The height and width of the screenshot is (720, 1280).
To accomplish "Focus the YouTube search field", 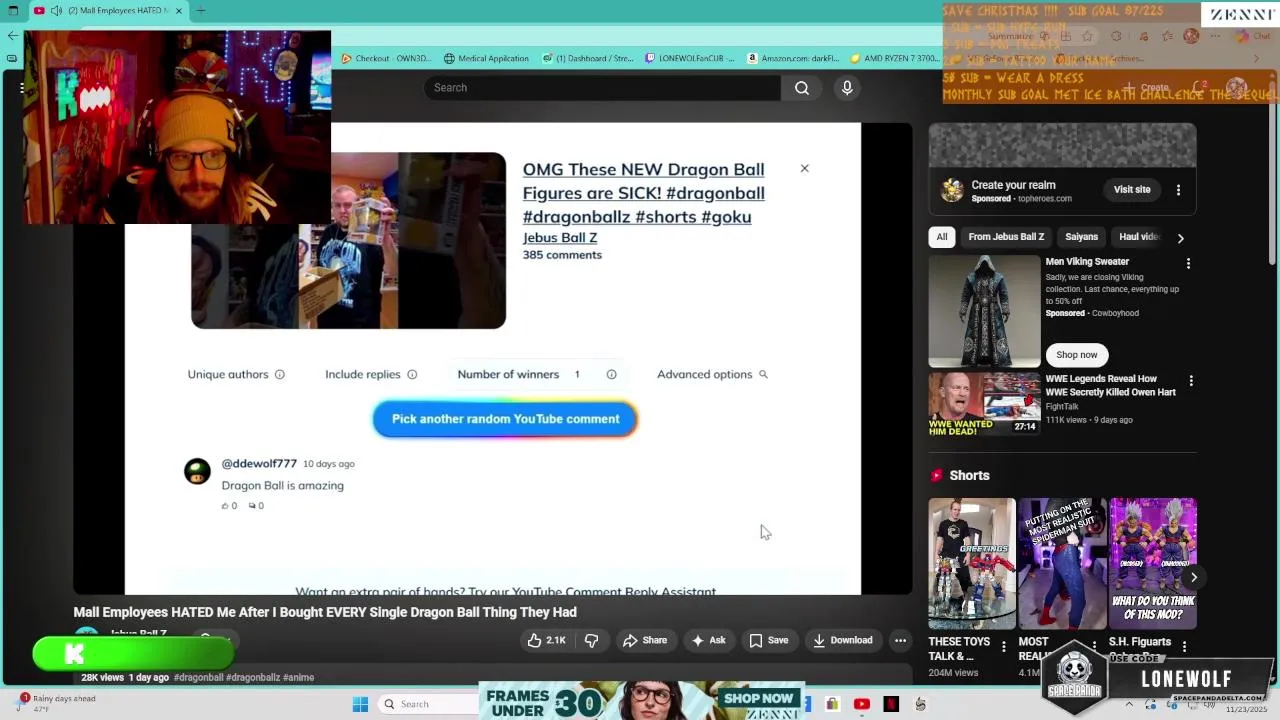I will [602, 88].
